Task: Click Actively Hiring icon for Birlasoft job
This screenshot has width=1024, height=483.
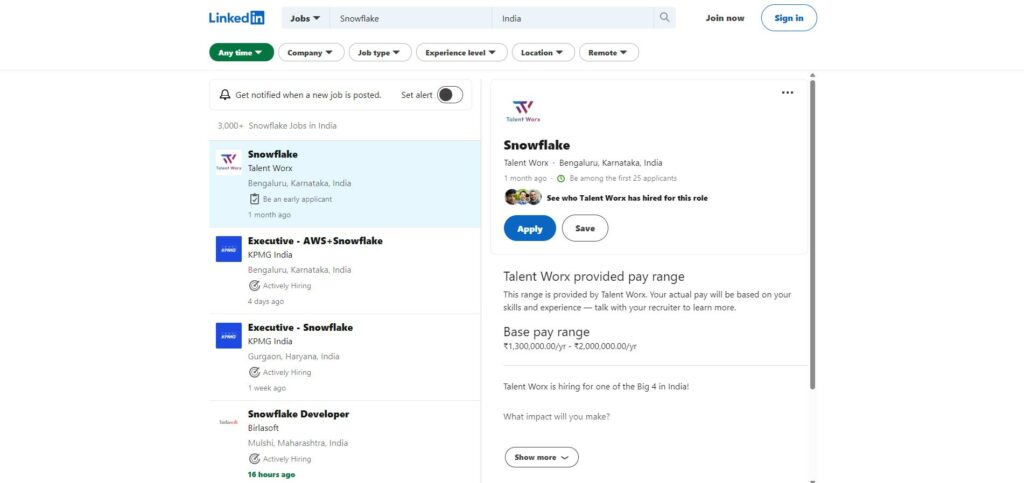Action: (254, 459)
